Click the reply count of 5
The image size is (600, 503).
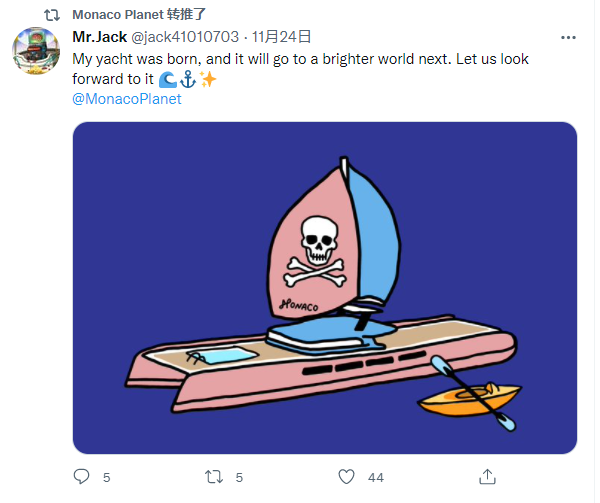pos(107,478)
